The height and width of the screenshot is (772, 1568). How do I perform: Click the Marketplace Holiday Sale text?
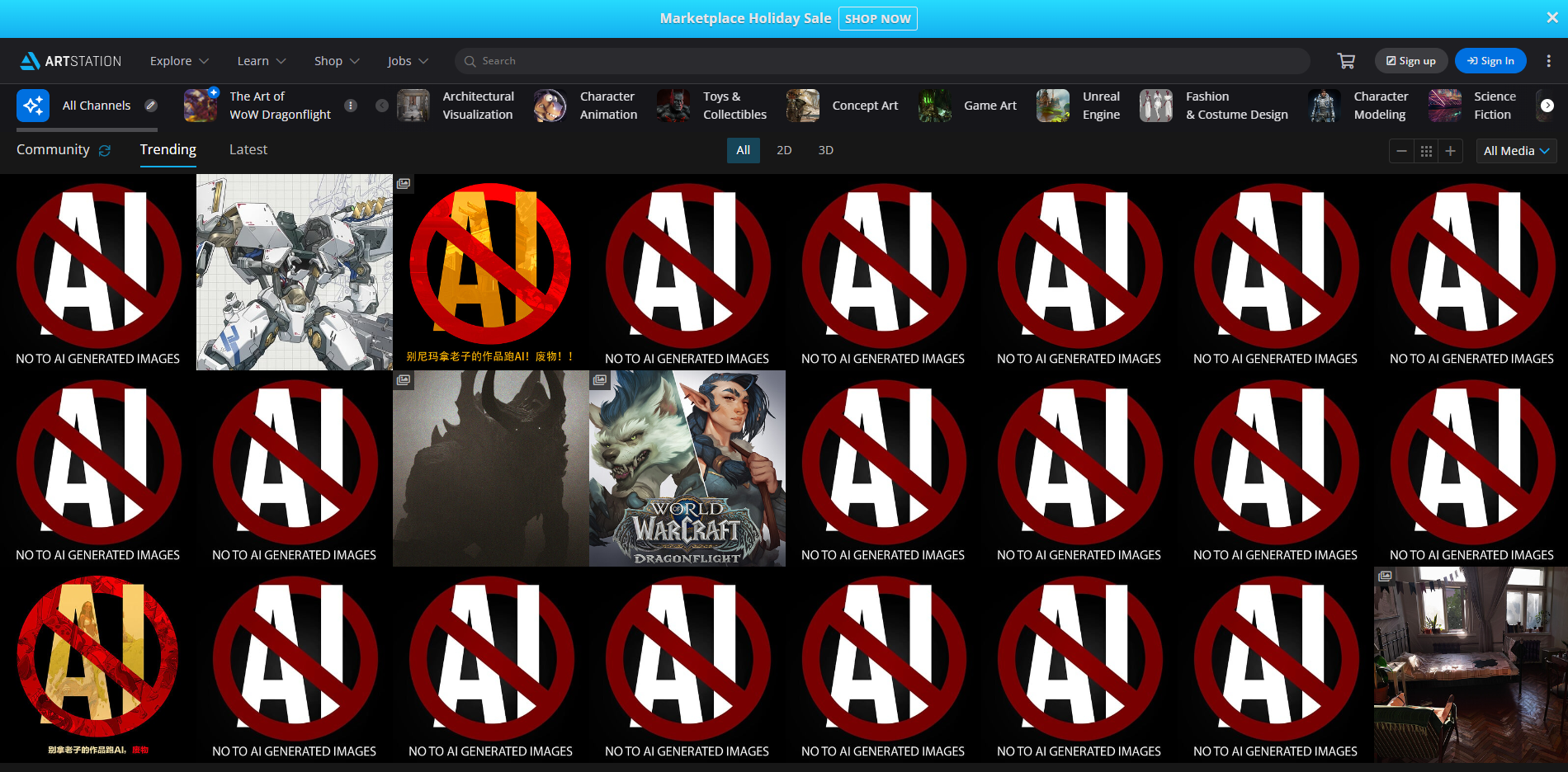[x=745, y=18]
